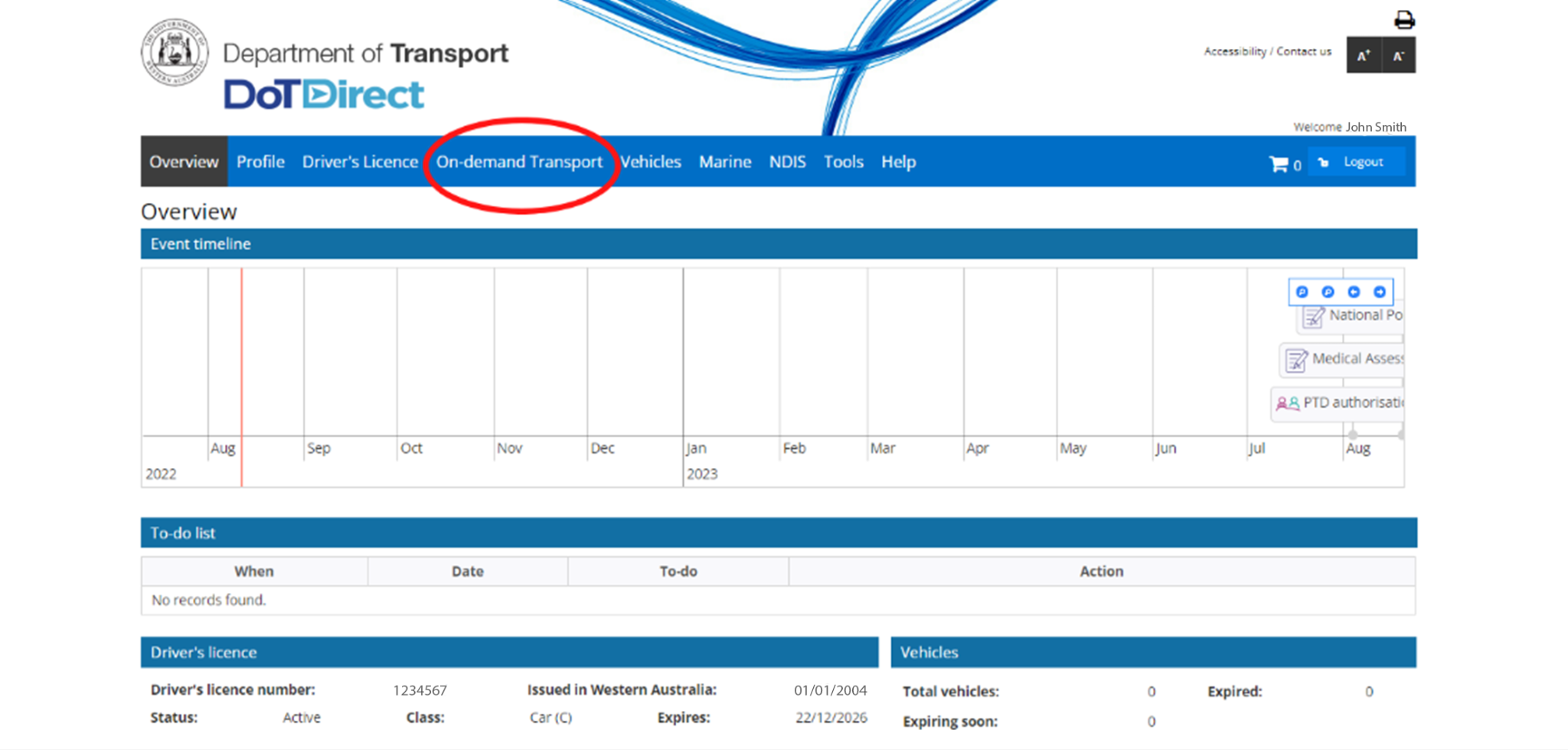This screenshot has width=1568, height=750.
Task: Go to the Marine section
Action: click(724, 162)
